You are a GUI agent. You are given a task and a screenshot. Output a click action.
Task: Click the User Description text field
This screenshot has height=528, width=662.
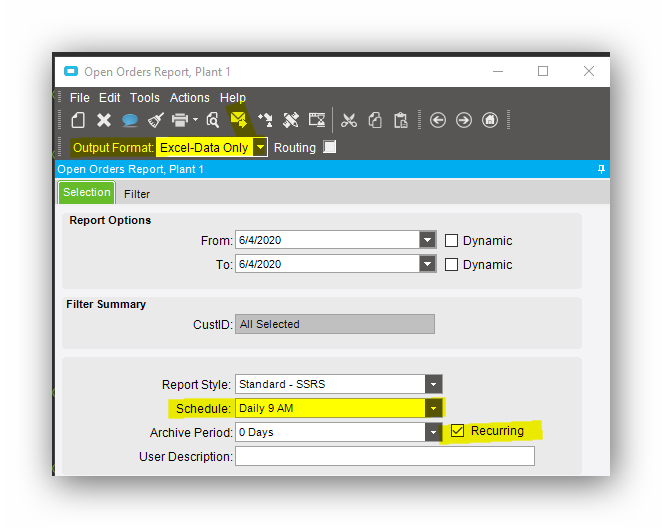[385, 456]
